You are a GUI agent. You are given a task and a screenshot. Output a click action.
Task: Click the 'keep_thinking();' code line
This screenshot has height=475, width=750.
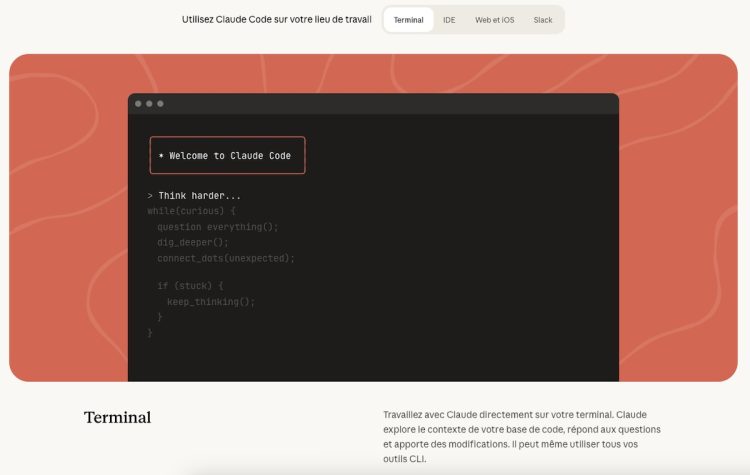pos(211,302)
